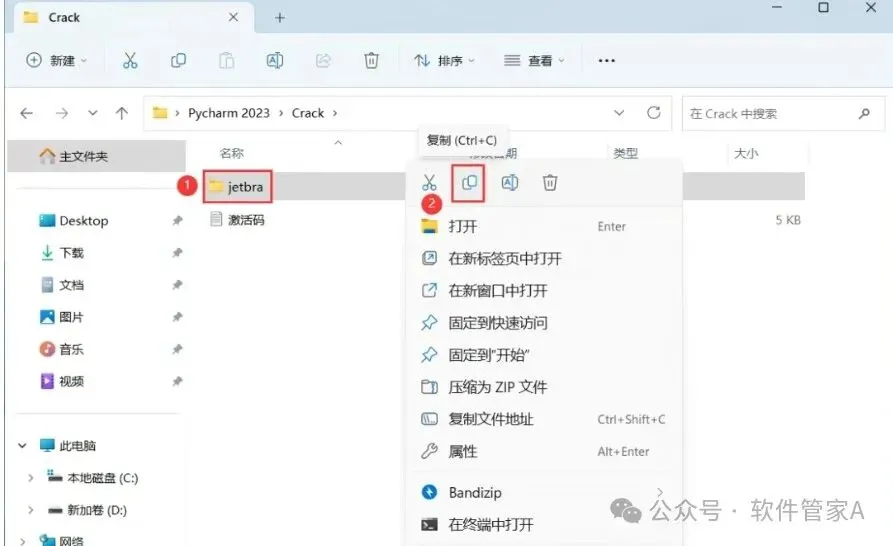Sort by the 类型 column header
Screen dimensions: 893x546
tap(625, 153)
